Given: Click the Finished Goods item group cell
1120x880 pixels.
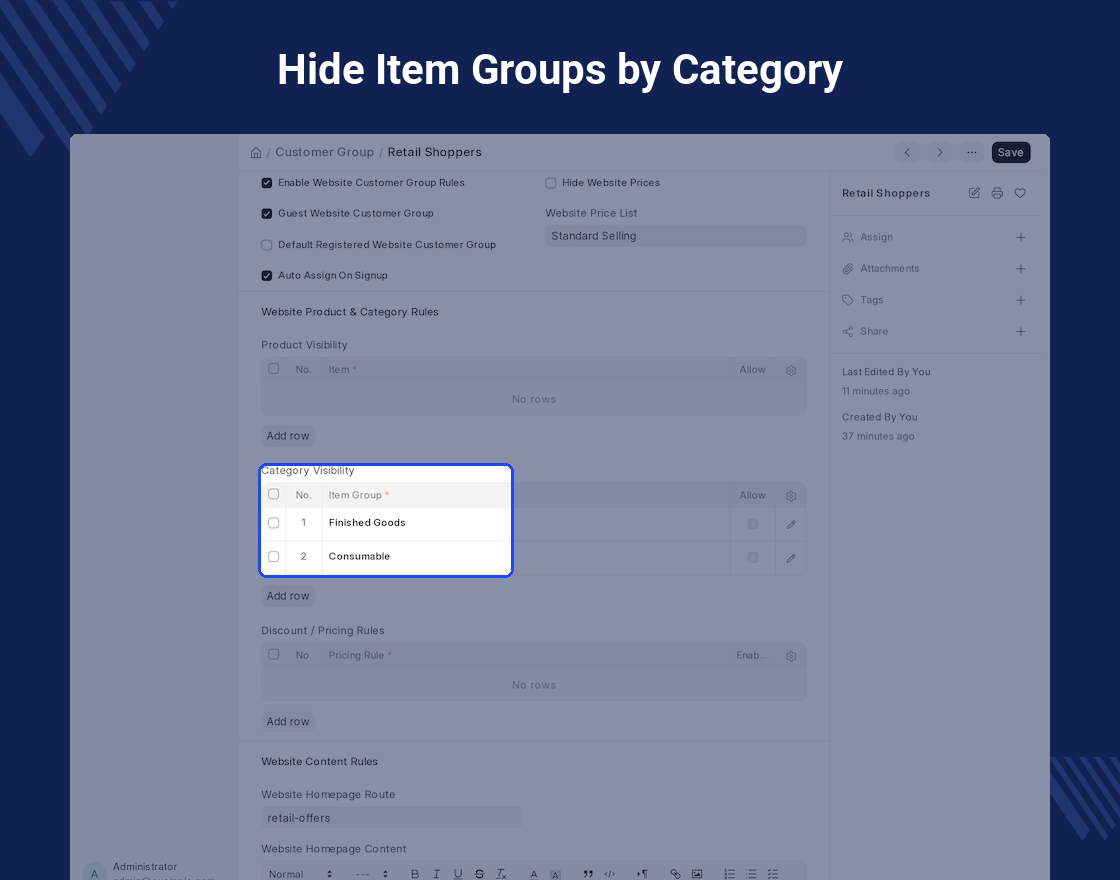Looking at the screenshot, I should tap(526, 524).
